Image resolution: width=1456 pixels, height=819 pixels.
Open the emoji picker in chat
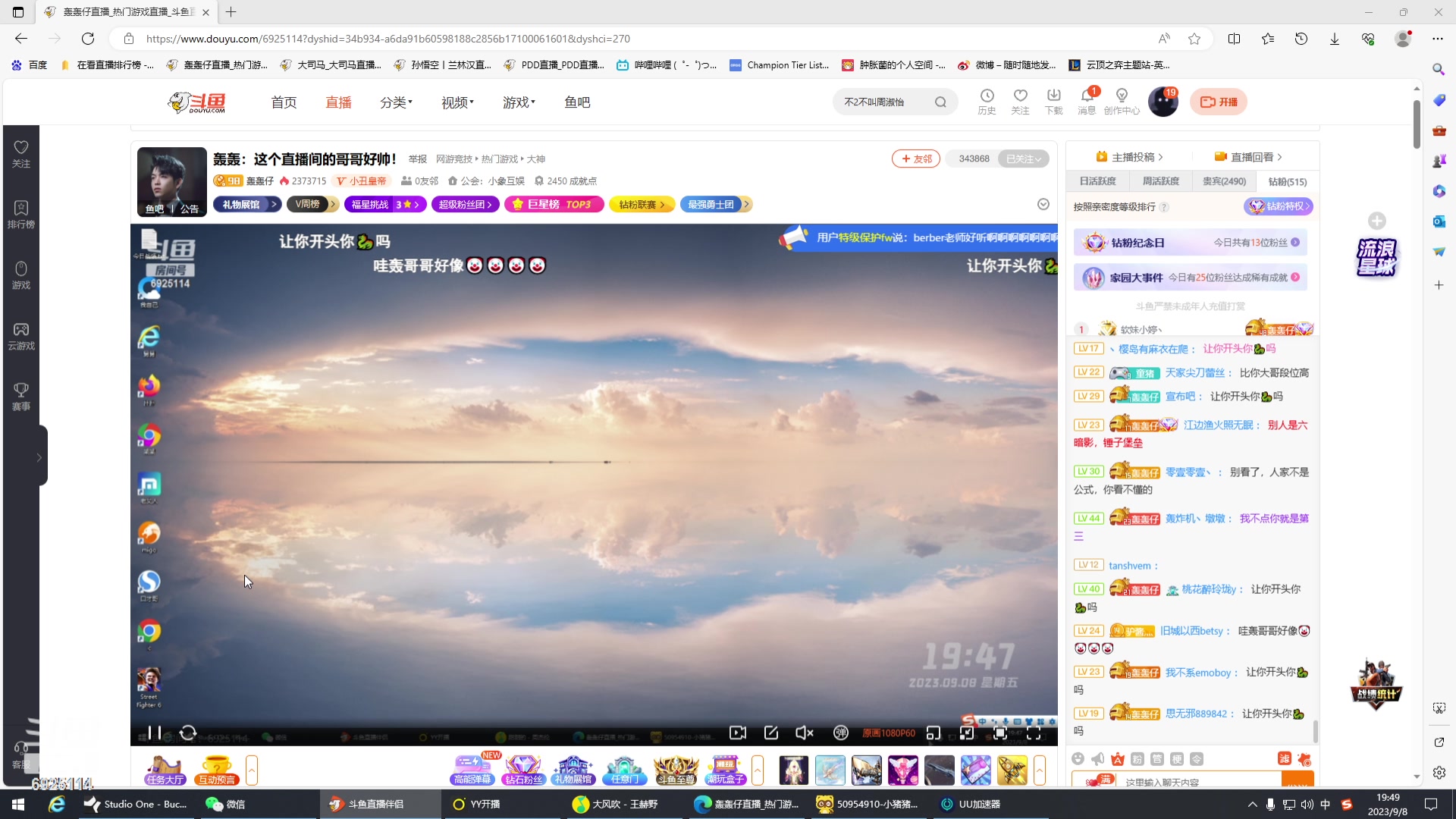click(1078, 759)
